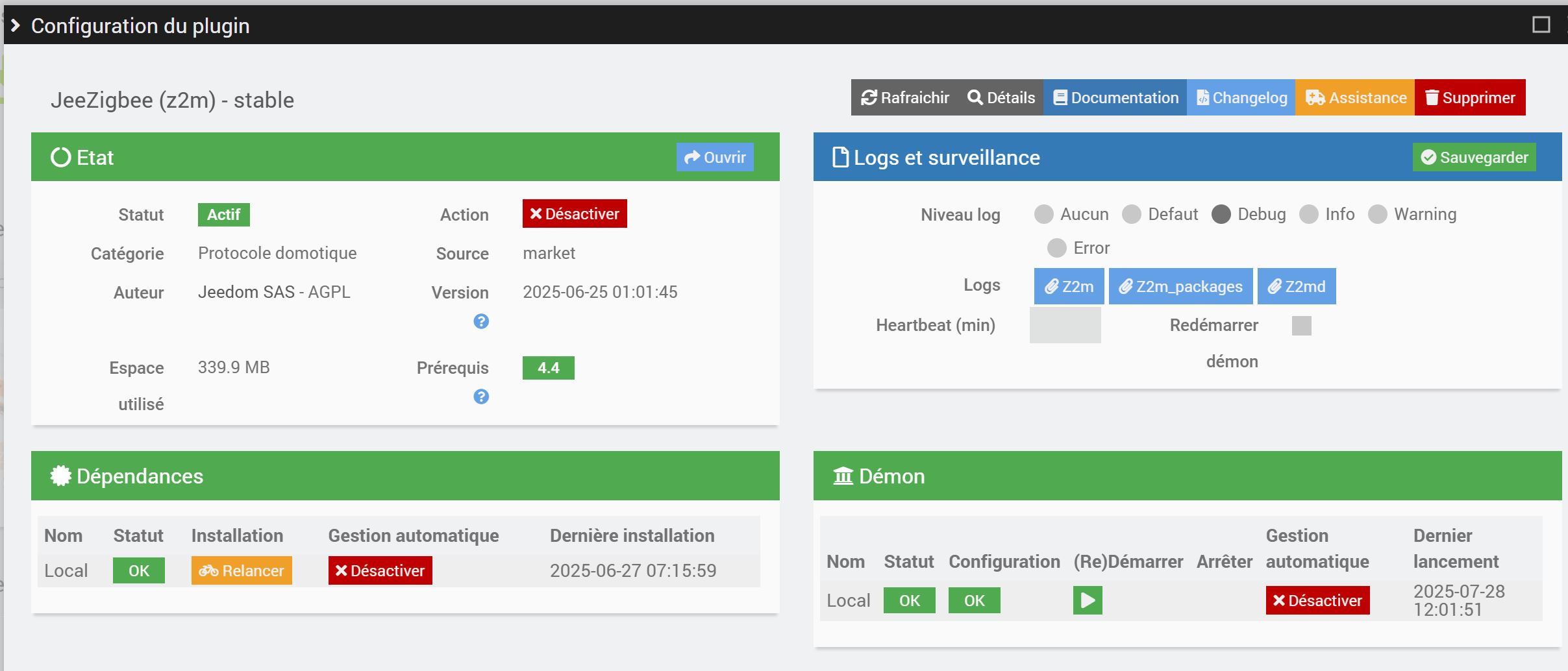Open the Z2m_packages log

[x=1180, y=286]
